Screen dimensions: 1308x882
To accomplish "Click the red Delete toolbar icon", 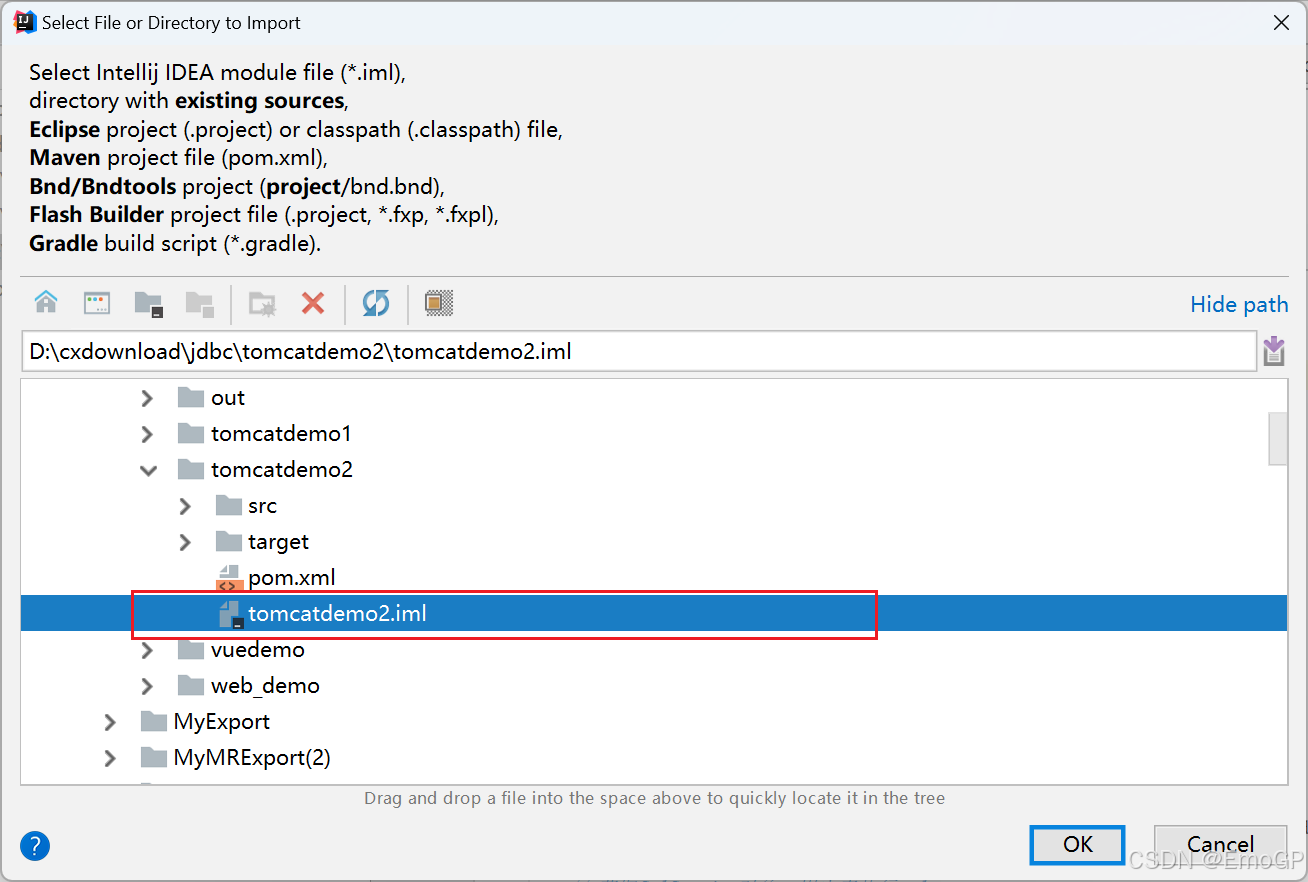I will (313, 303).
